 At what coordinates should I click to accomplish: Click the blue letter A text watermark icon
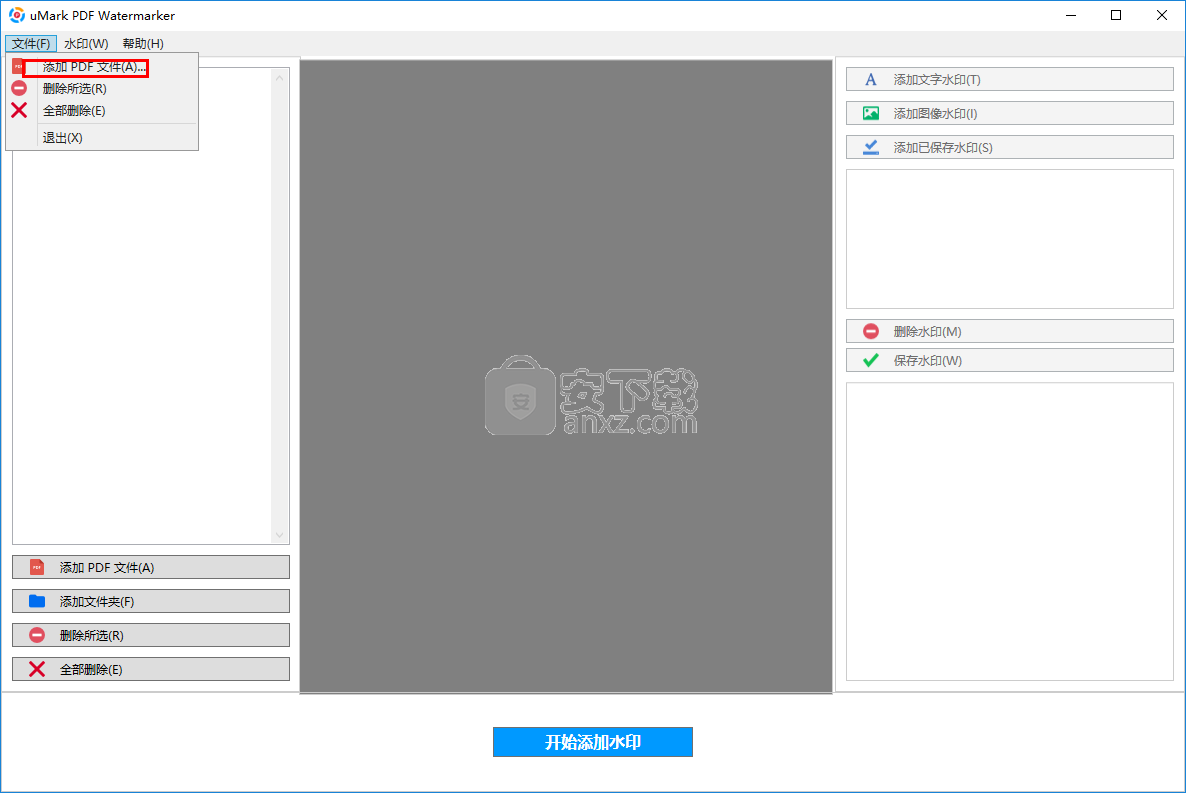871,79
